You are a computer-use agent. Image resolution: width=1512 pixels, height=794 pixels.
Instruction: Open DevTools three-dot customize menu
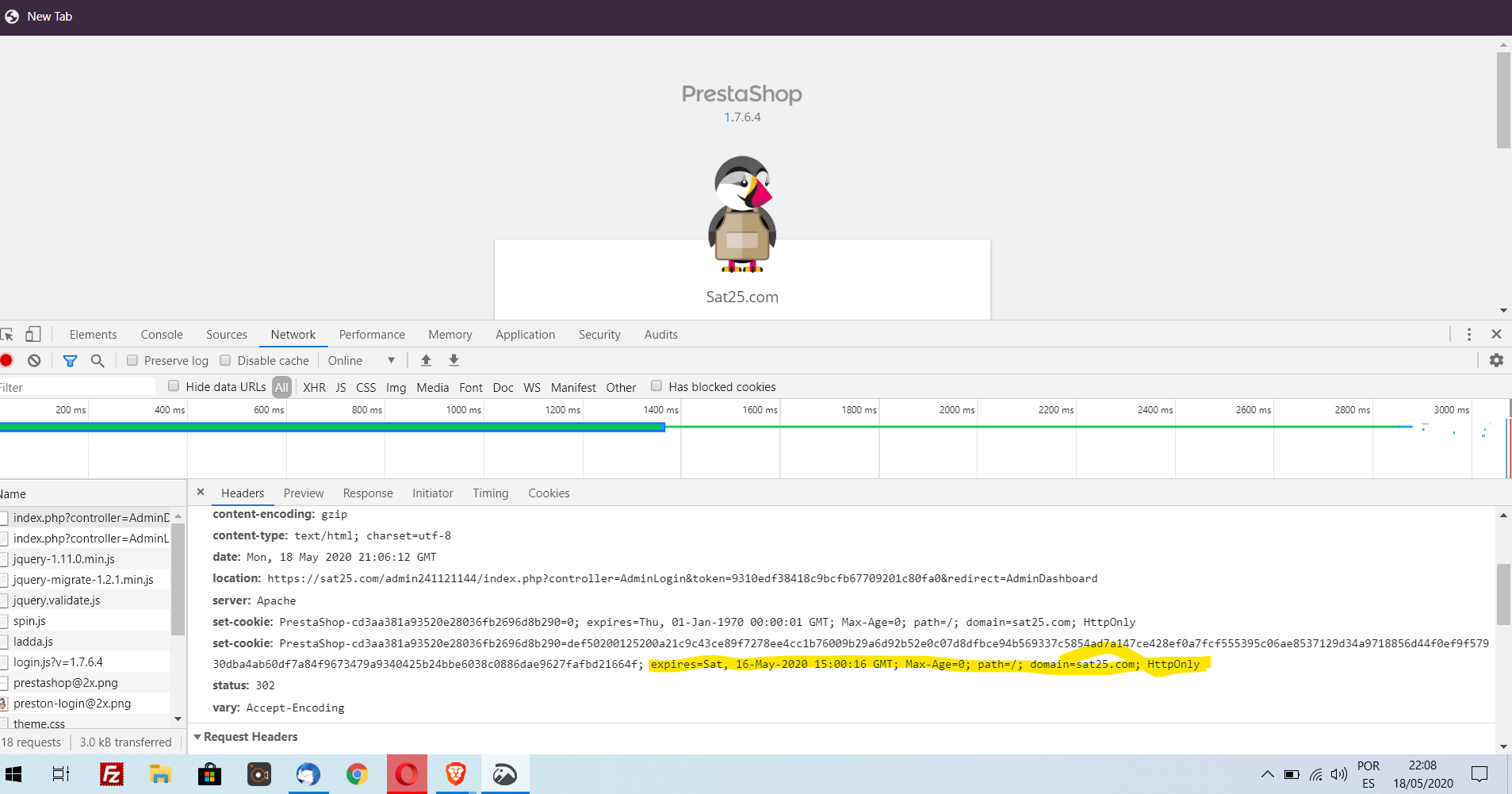coord(1469,334)
